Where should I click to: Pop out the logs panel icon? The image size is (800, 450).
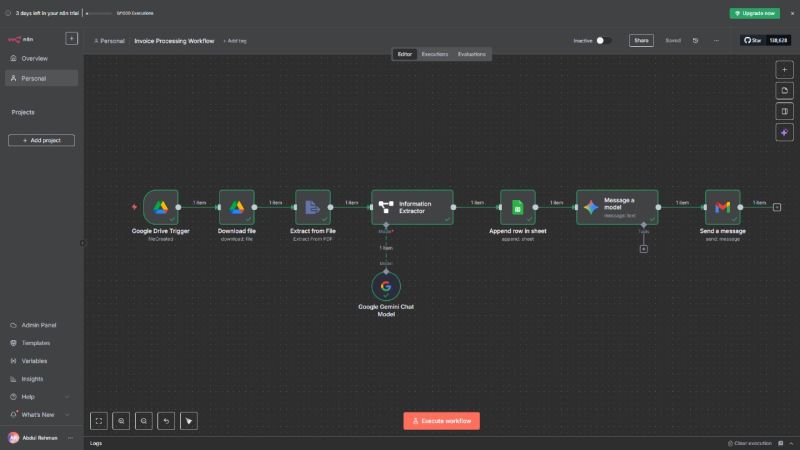pyautogui.click(x=781, y=443)
